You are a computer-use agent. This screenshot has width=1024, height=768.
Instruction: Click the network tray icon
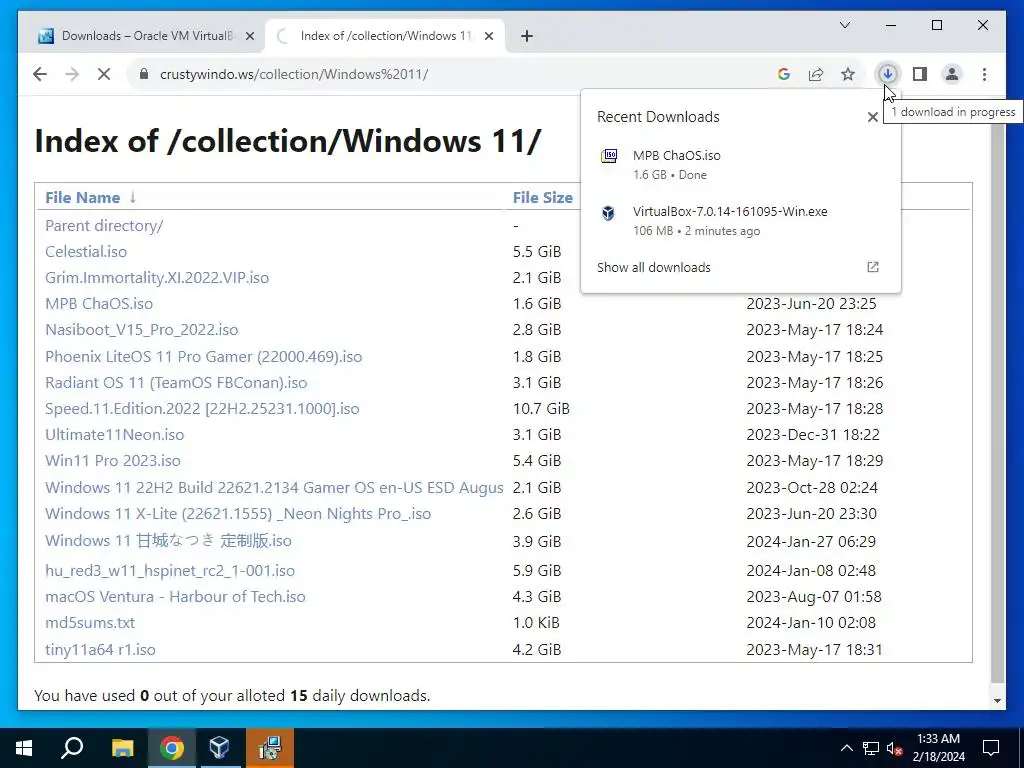coord(871,748)
